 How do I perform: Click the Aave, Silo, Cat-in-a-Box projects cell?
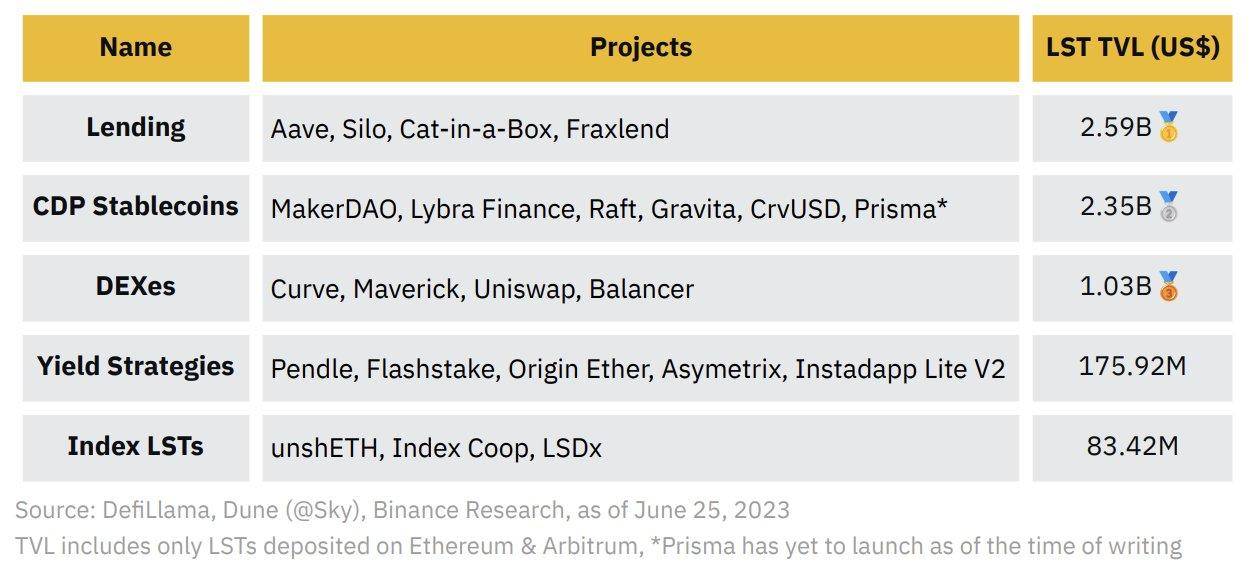pos(641,128)
